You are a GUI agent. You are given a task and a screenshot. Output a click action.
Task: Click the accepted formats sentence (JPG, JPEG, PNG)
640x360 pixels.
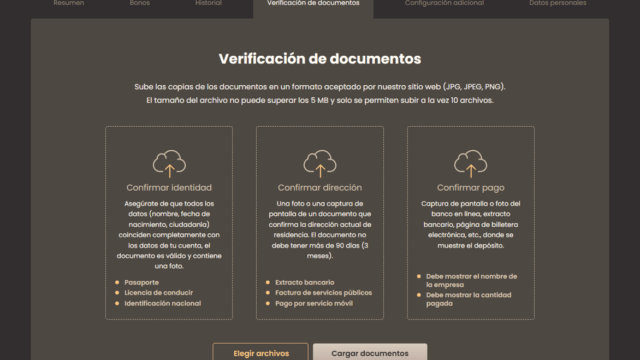point(320,87)
